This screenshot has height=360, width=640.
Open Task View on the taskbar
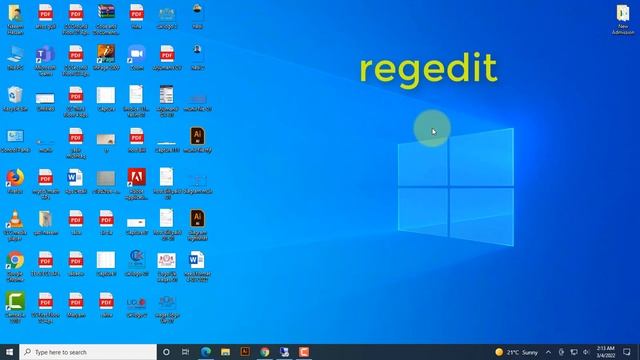coord(185,352)
